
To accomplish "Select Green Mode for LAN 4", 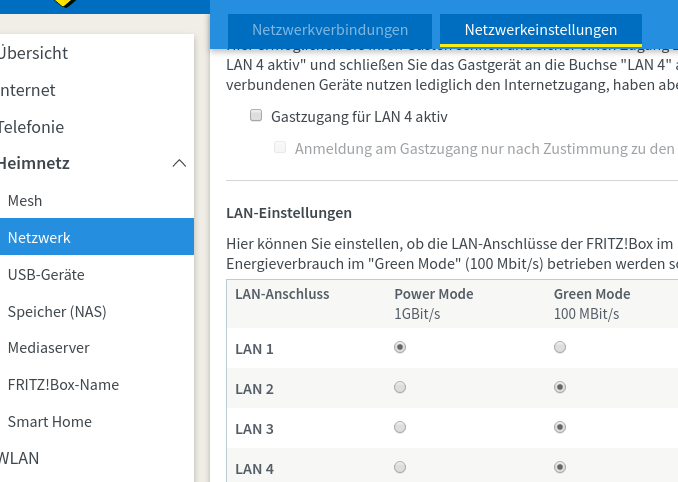I will [x=560, y=467].
